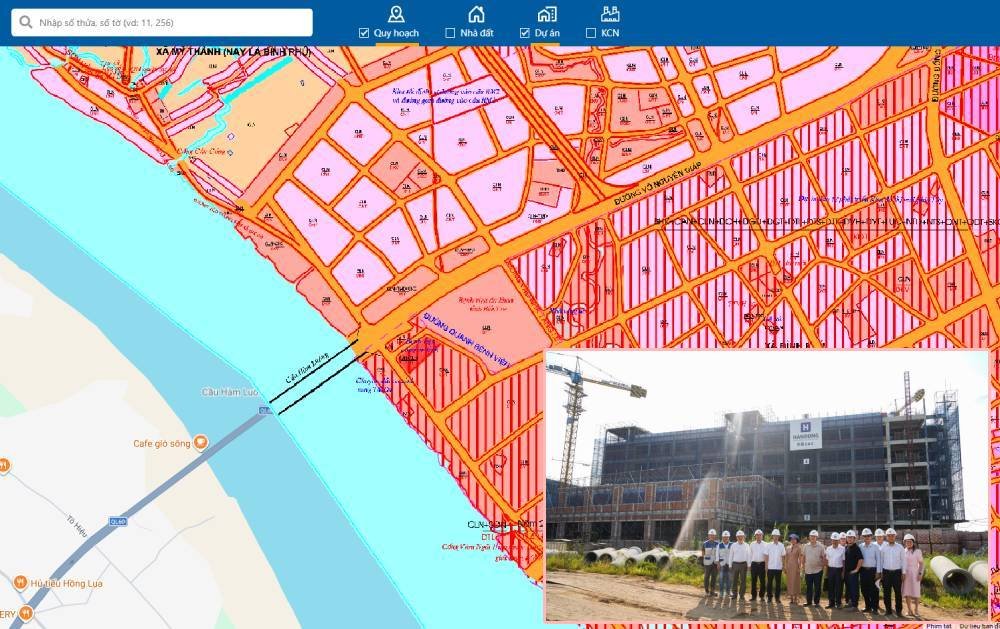
Task: Uncheck the Quy hoạch checkbox
Action: tap(364, 33)
